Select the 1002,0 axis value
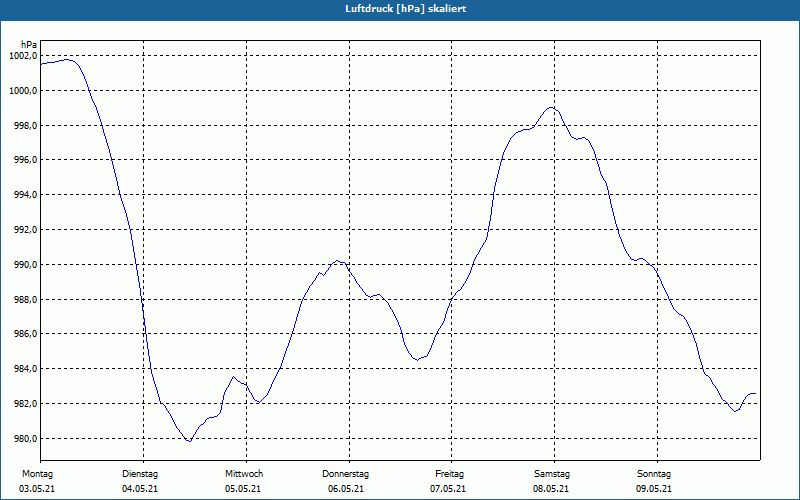800x500 pixels. (x=23, y=56)
